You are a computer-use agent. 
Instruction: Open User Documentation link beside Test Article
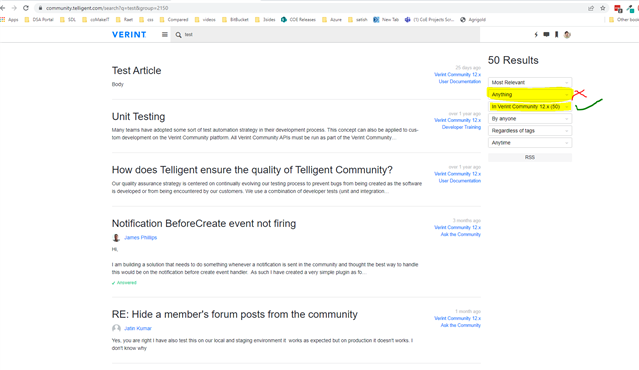pyautogui.click(x=460, y=81)
